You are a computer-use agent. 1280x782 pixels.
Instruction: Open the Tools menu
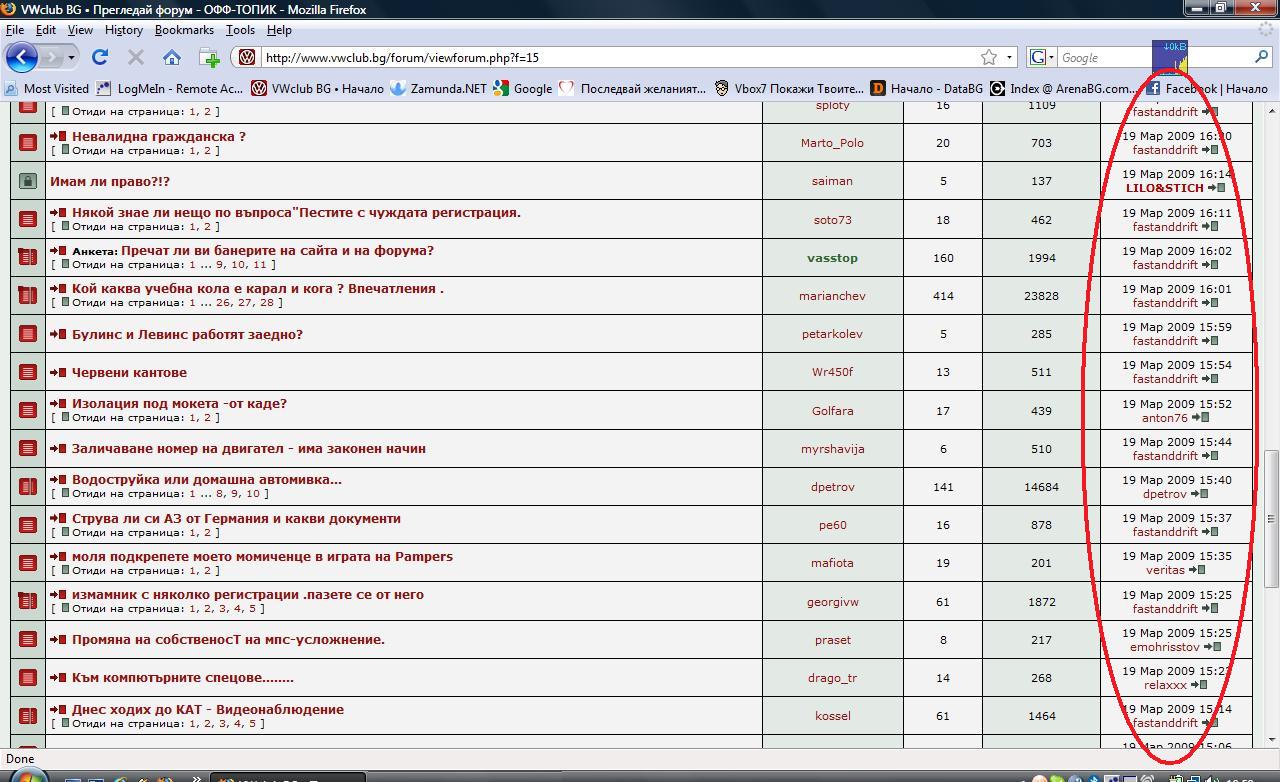240,30
